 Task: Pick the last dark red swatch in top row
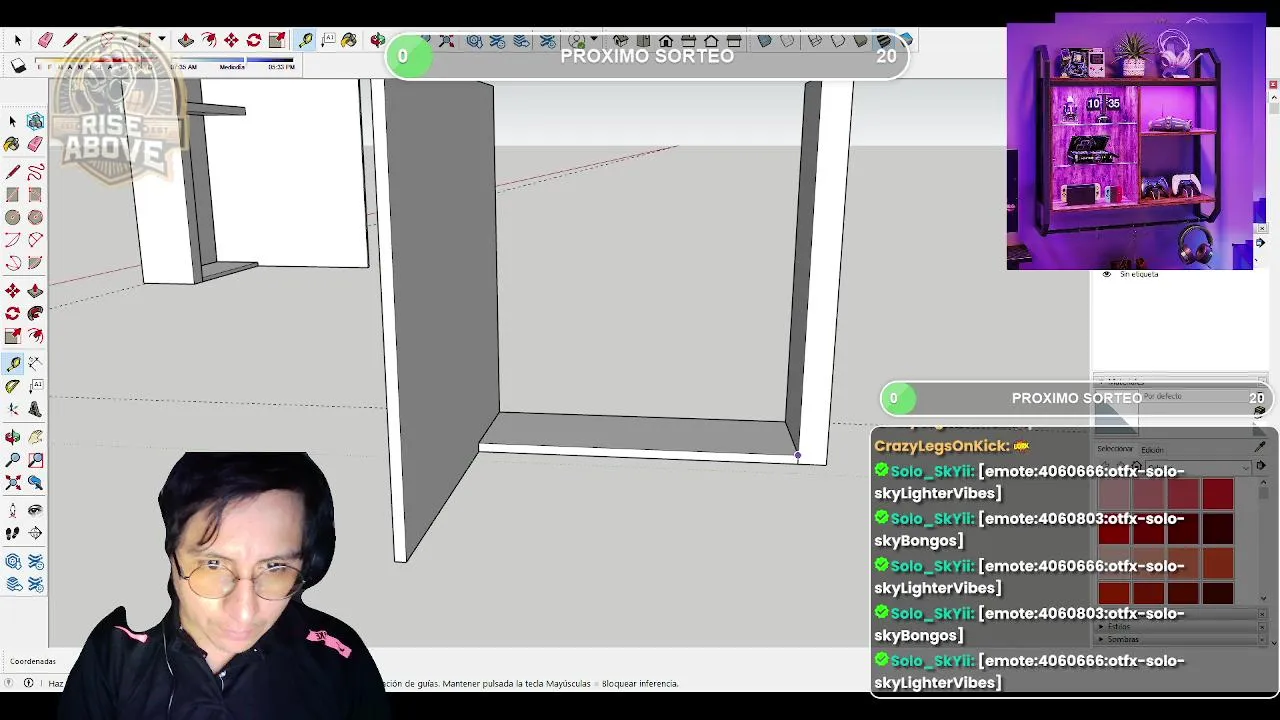tap(1218, 494)
